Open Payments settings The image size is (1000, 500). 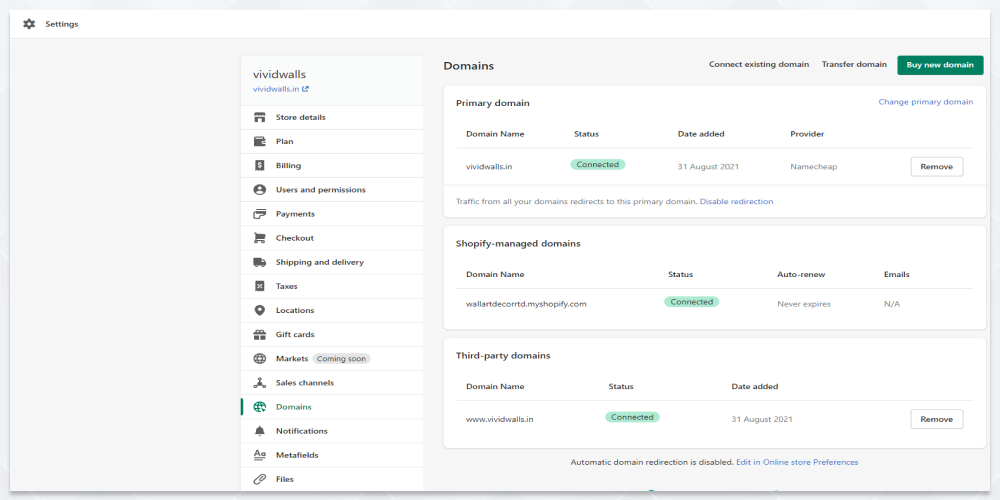coord(332,214)
